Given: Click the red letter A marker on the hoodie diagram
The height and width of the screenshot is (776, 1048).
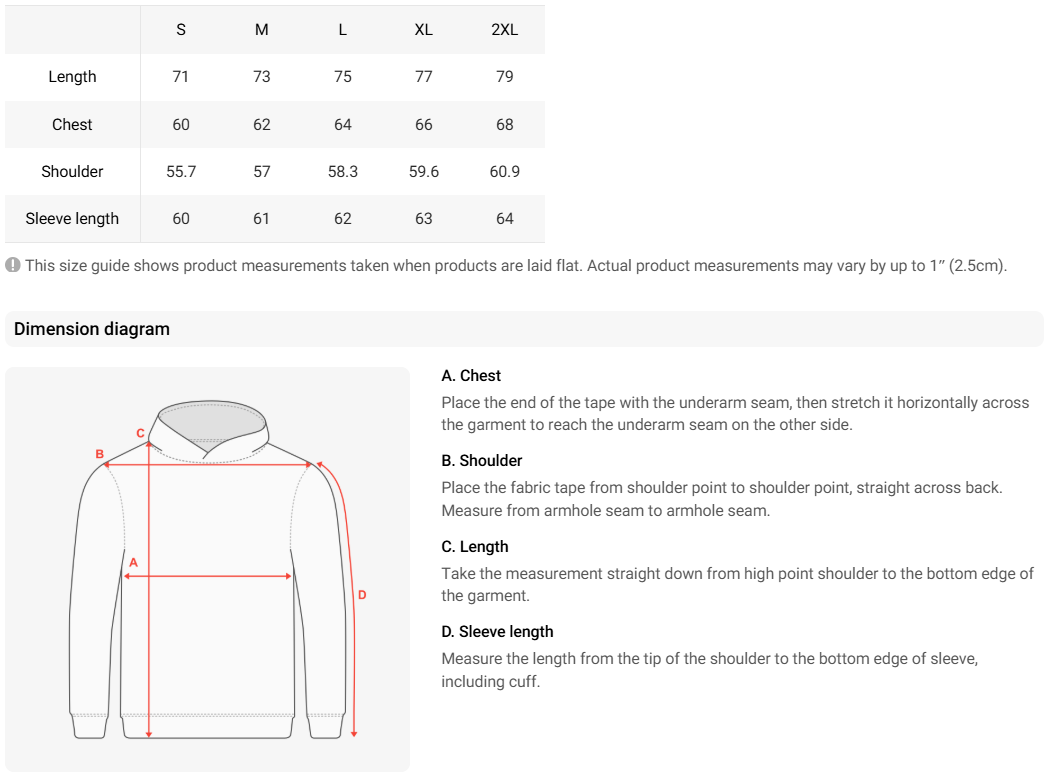Looking at the screenshot, I should [133, 563].
